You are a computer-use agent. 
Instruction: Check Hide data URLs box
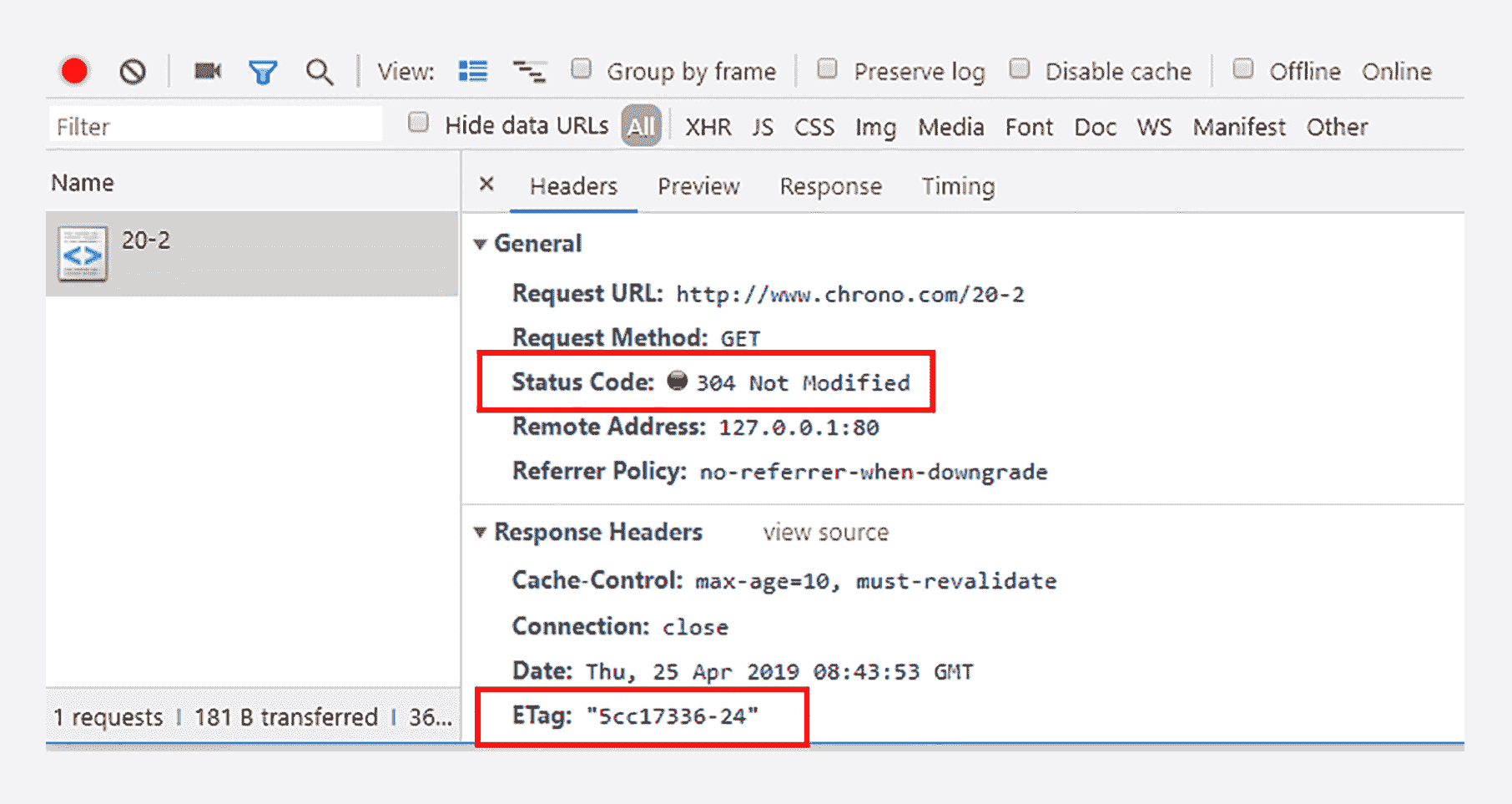pyautogui.click(x=418, y=123)
